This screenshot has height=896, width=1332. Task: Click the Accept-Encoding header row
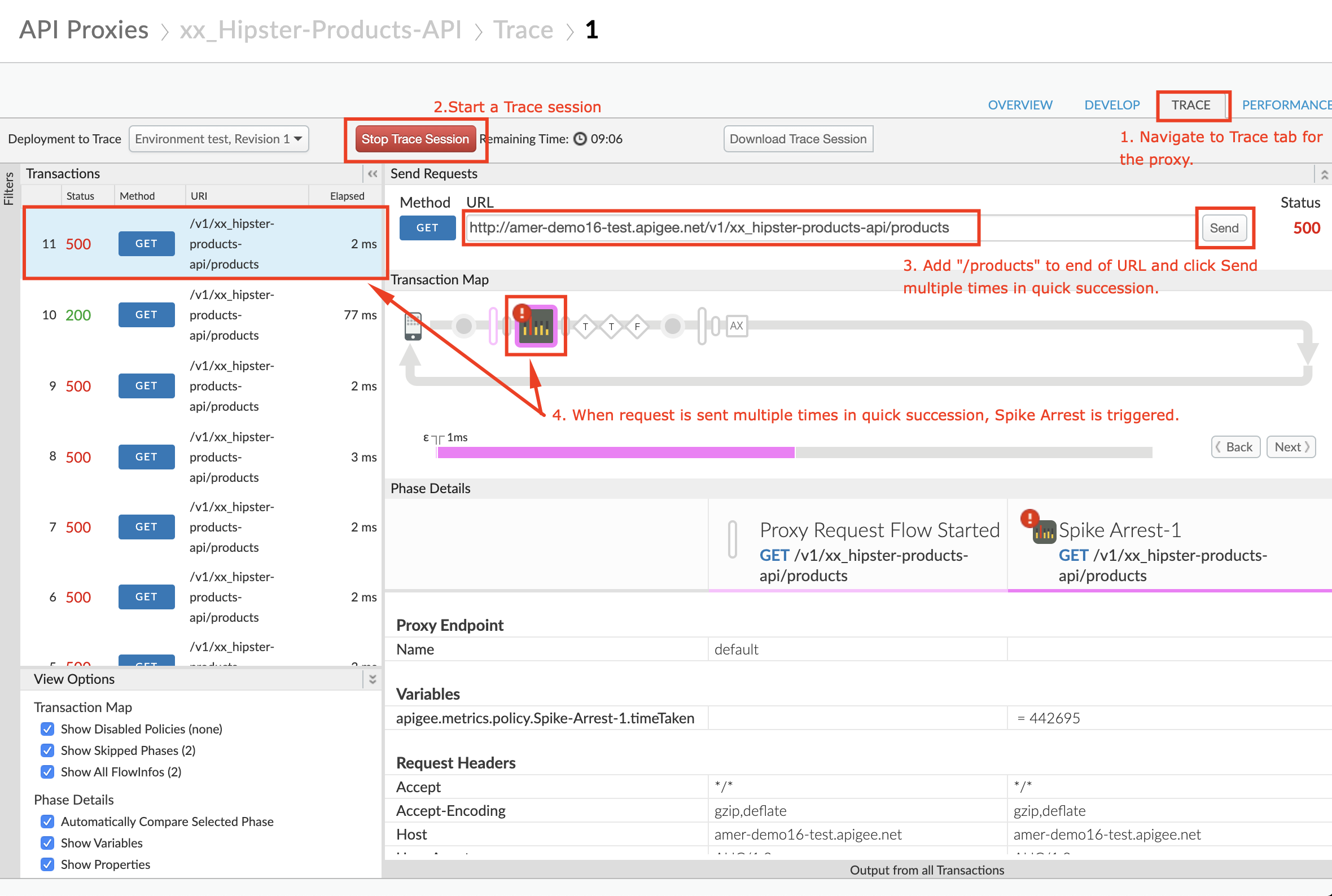pyautogui.click(x=858, y=810)
